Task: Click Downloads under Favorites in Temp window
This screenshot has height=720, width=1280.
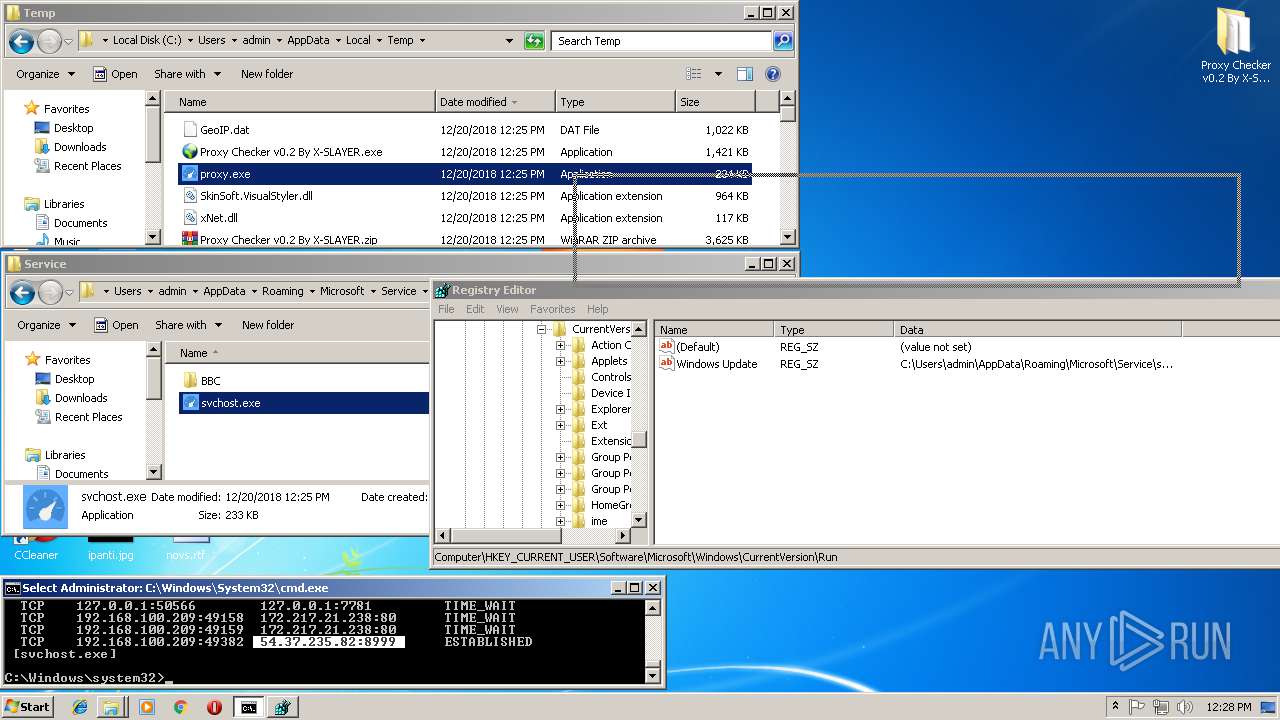Action: pyautogui.click(x=80, y=147)
